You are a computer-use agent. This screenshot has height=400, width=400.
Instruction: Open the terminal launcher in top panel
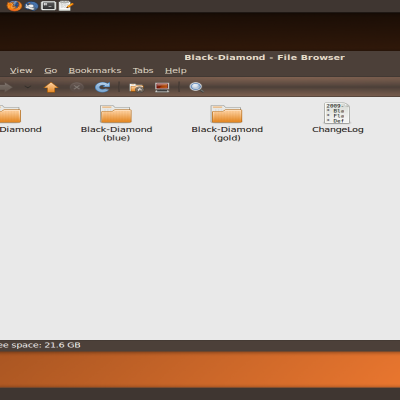pyautogui.click(x=48, y=5)
